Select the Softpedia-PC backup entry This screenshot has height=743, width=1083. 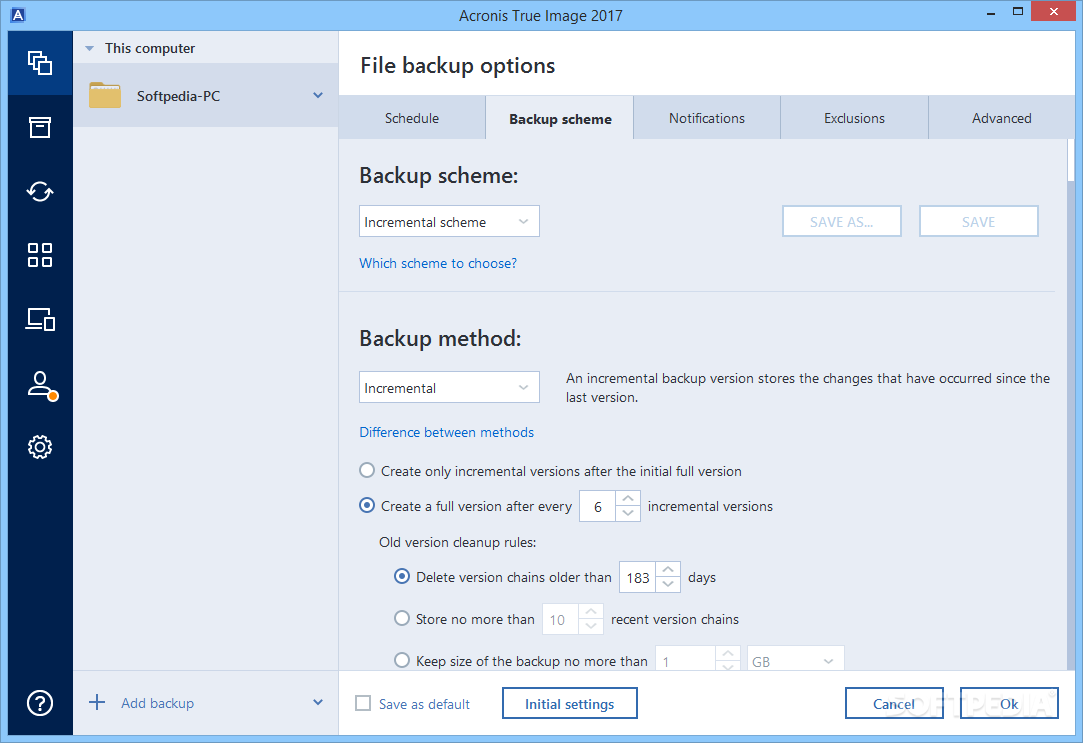click(x=206, y=95)
